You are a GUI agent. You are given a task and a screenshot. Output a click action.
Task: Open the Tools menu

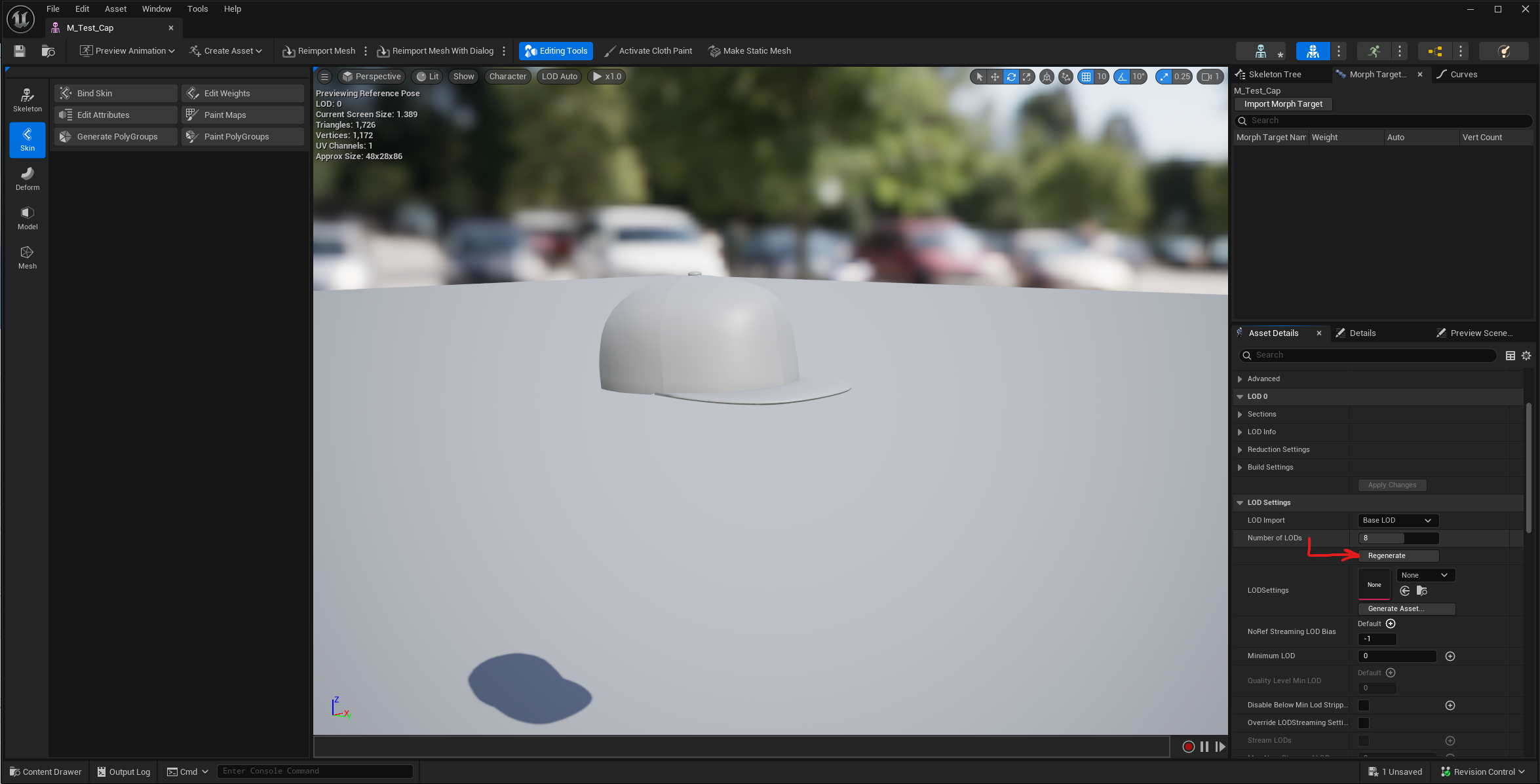(197, 9)
